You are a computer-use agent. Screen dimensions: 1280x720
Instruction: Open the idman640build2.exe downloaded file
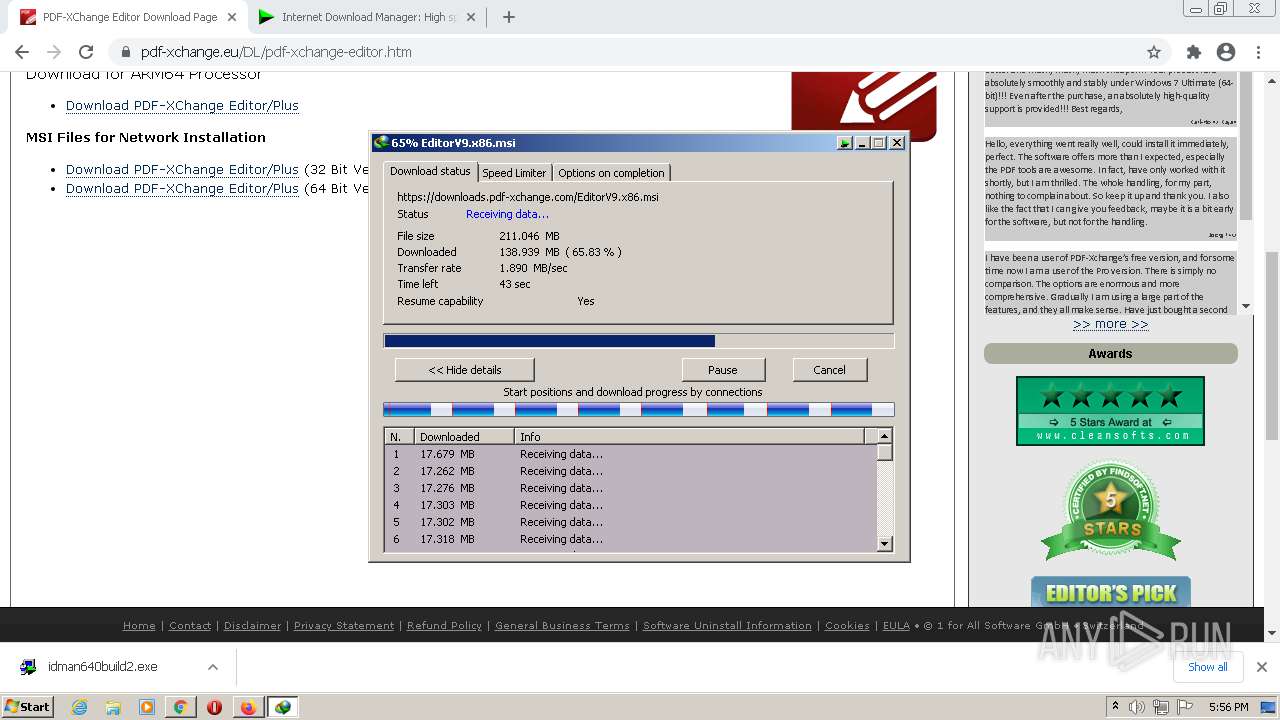pos(102,667)
